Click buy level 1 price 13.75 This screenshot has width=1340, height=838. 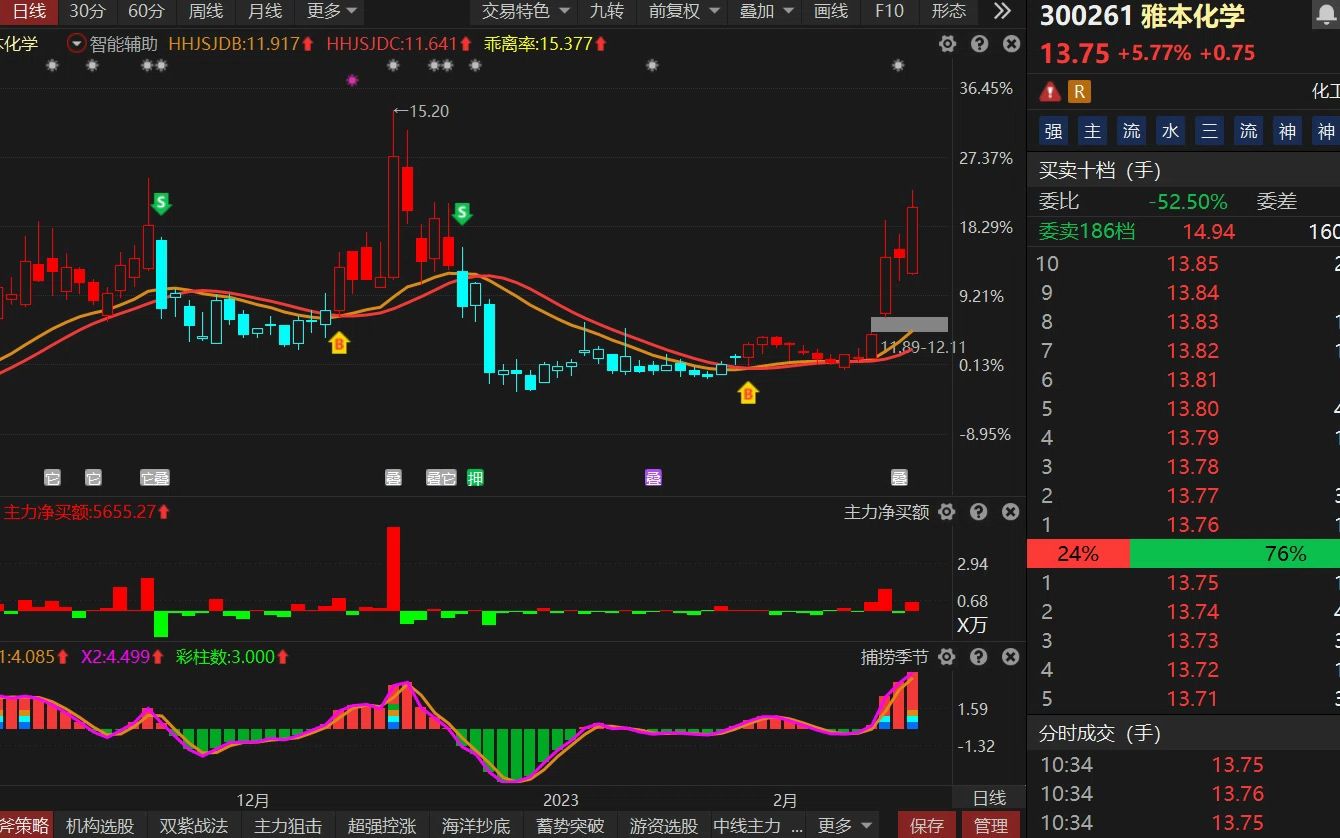click(x=1192, y=583)
